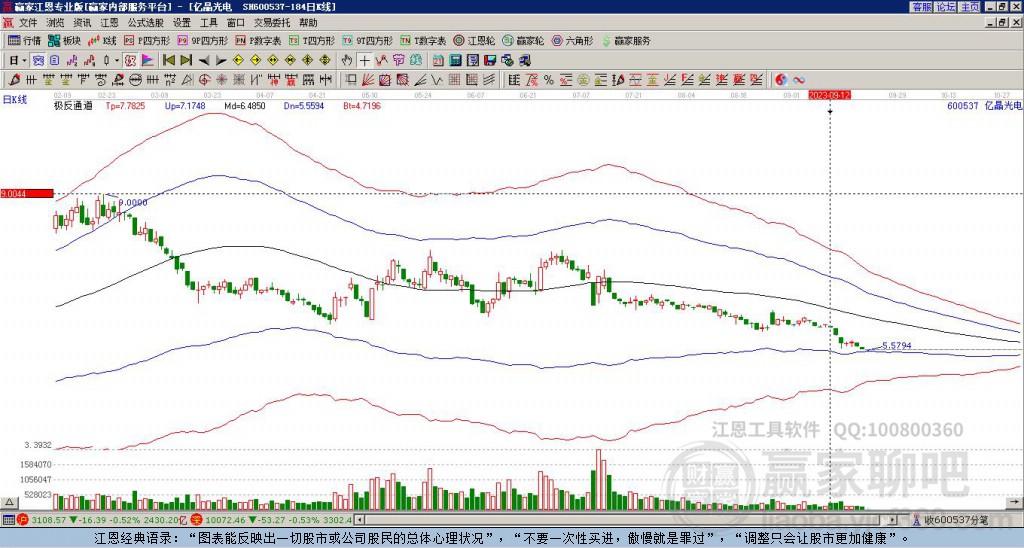Toggle the 权 ex-rights adjustment button
Image resolution: width=1024 pixels, height=548 pixels.
[129, 61]
